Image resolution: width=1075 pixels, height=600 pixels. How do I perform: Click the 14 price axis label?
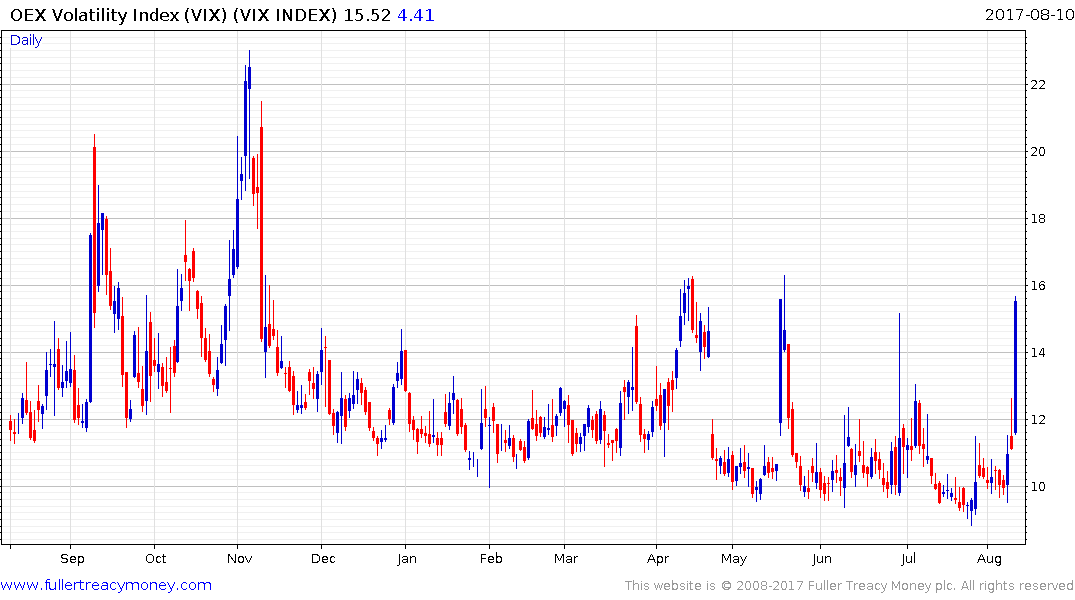[x=1038, y=352]
